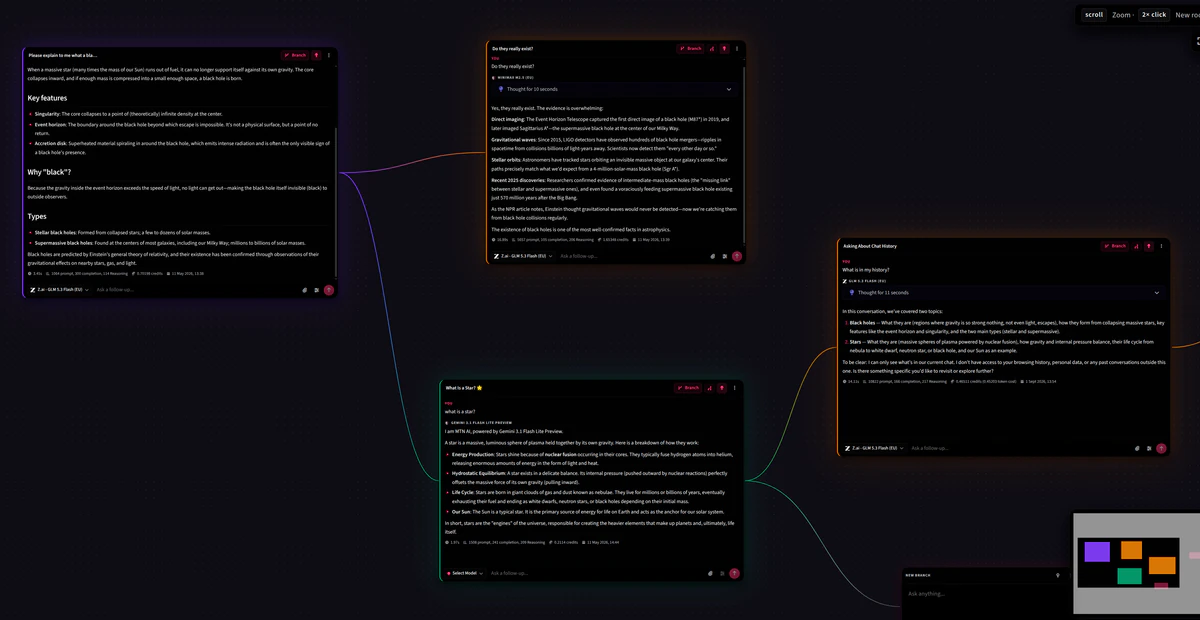Expand 'Thought for 11 seconds' reasoning

click(x=1003, y=293)
